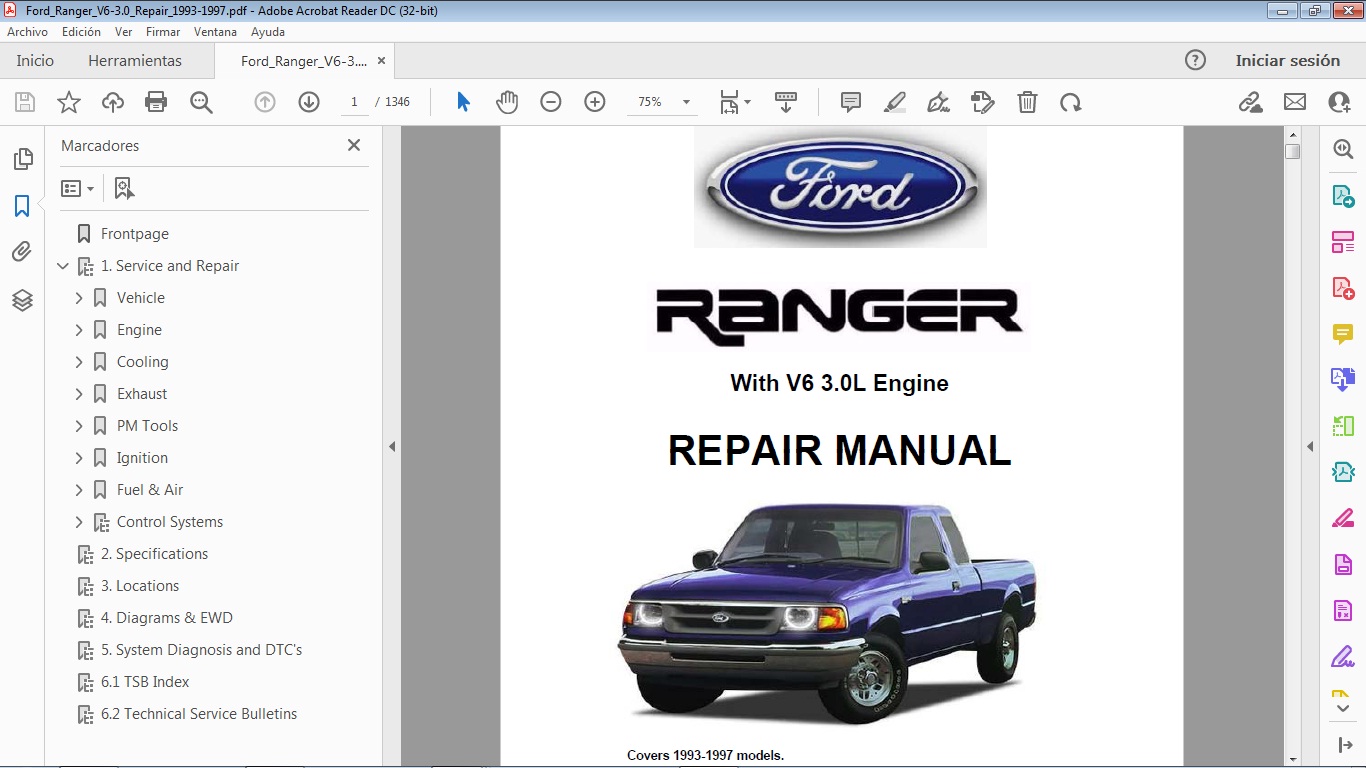The image size is (1366, 768).
Task: Print the repair manual
Action: click(x=156, y=101)
